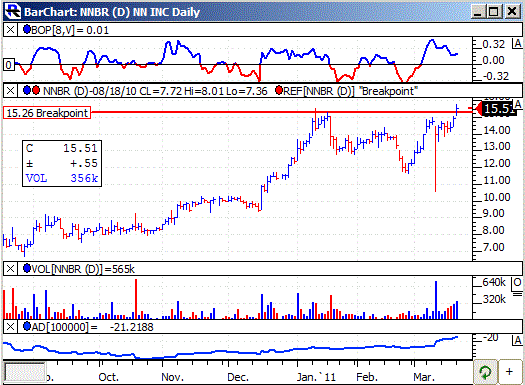525x385 pixels.
Task: Click the Feb. date axis label
Action: coord(367,377)
